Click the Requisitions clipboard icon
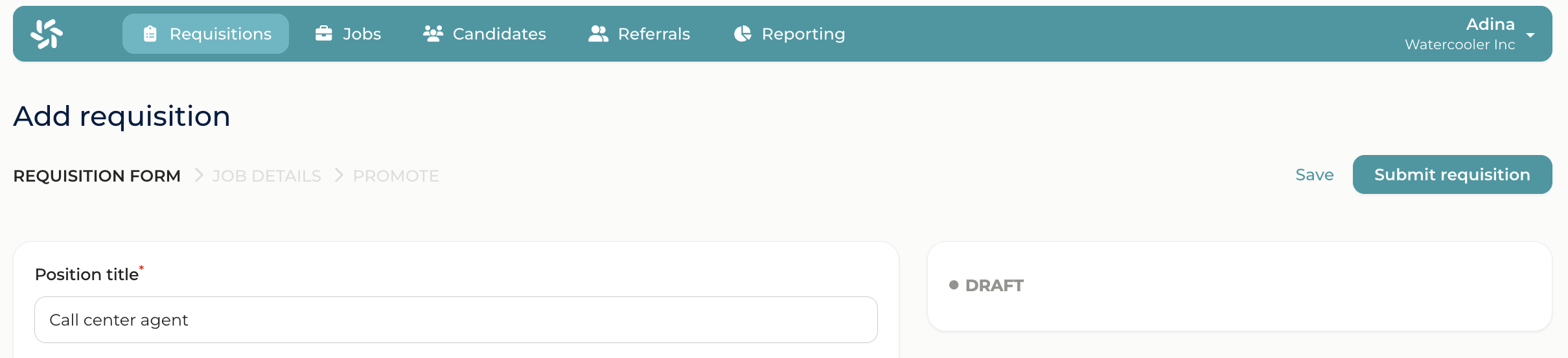The height and width of the screenshot is (358, 1568). pos(150,34)
